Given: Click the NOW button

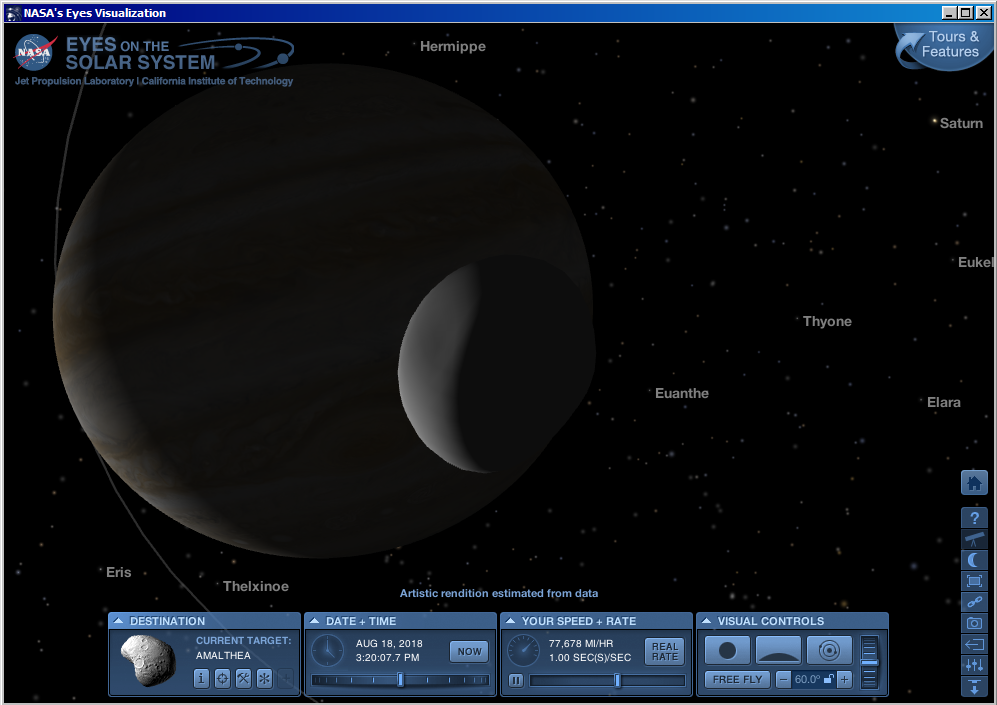Looking at the screenshot, I should [x=469, y=651].
